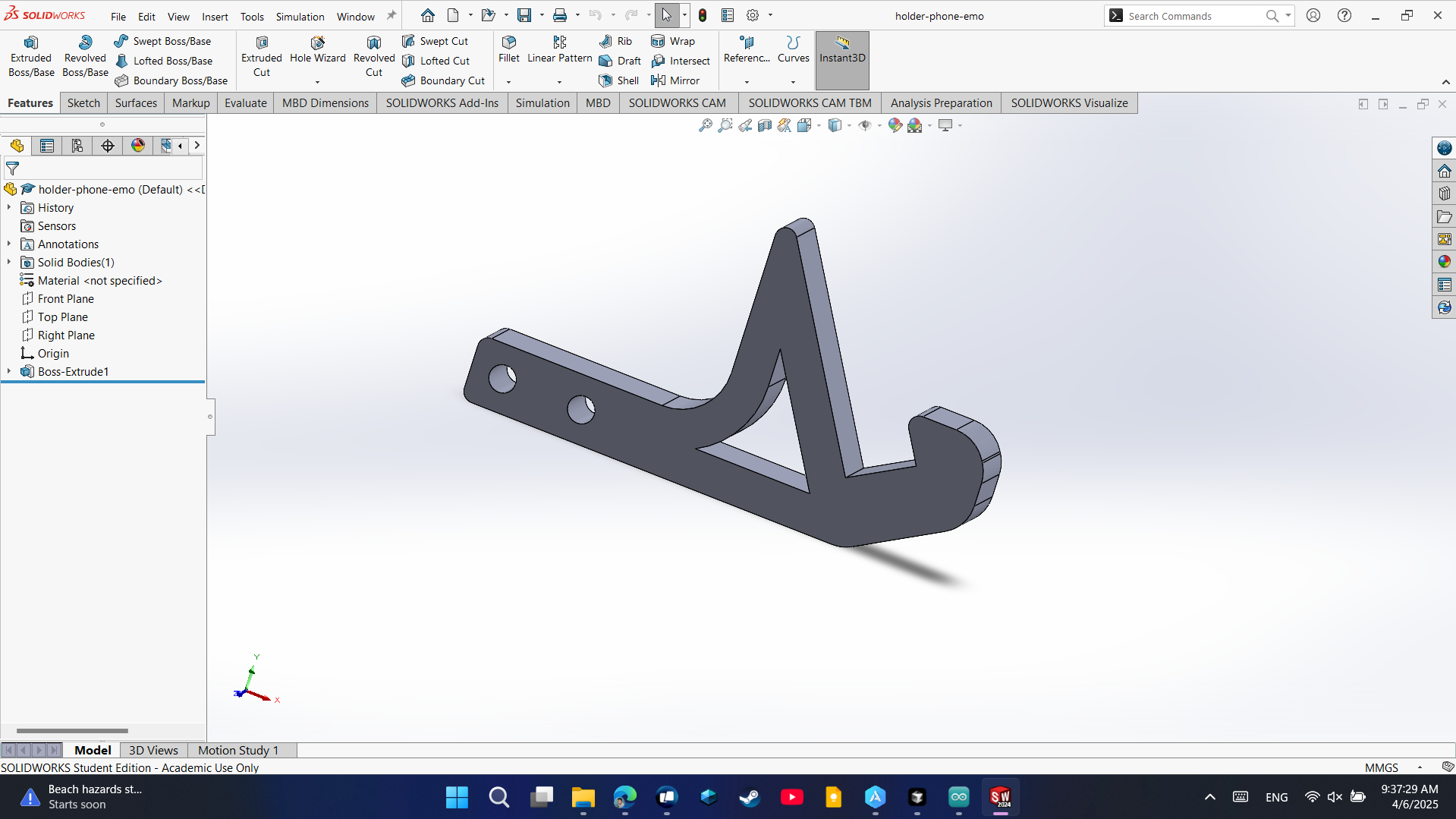This screenshot has width=1456, height=819.
Task: Collapse the CommandManager ribbon arrow
Action: pyautogui.click(x=1445, y=82)
